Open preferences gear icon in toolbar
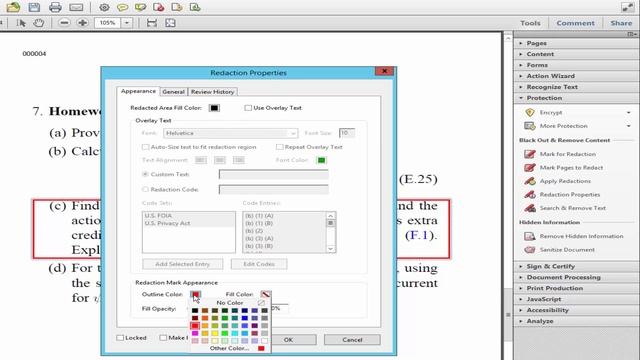 (104, 7)
